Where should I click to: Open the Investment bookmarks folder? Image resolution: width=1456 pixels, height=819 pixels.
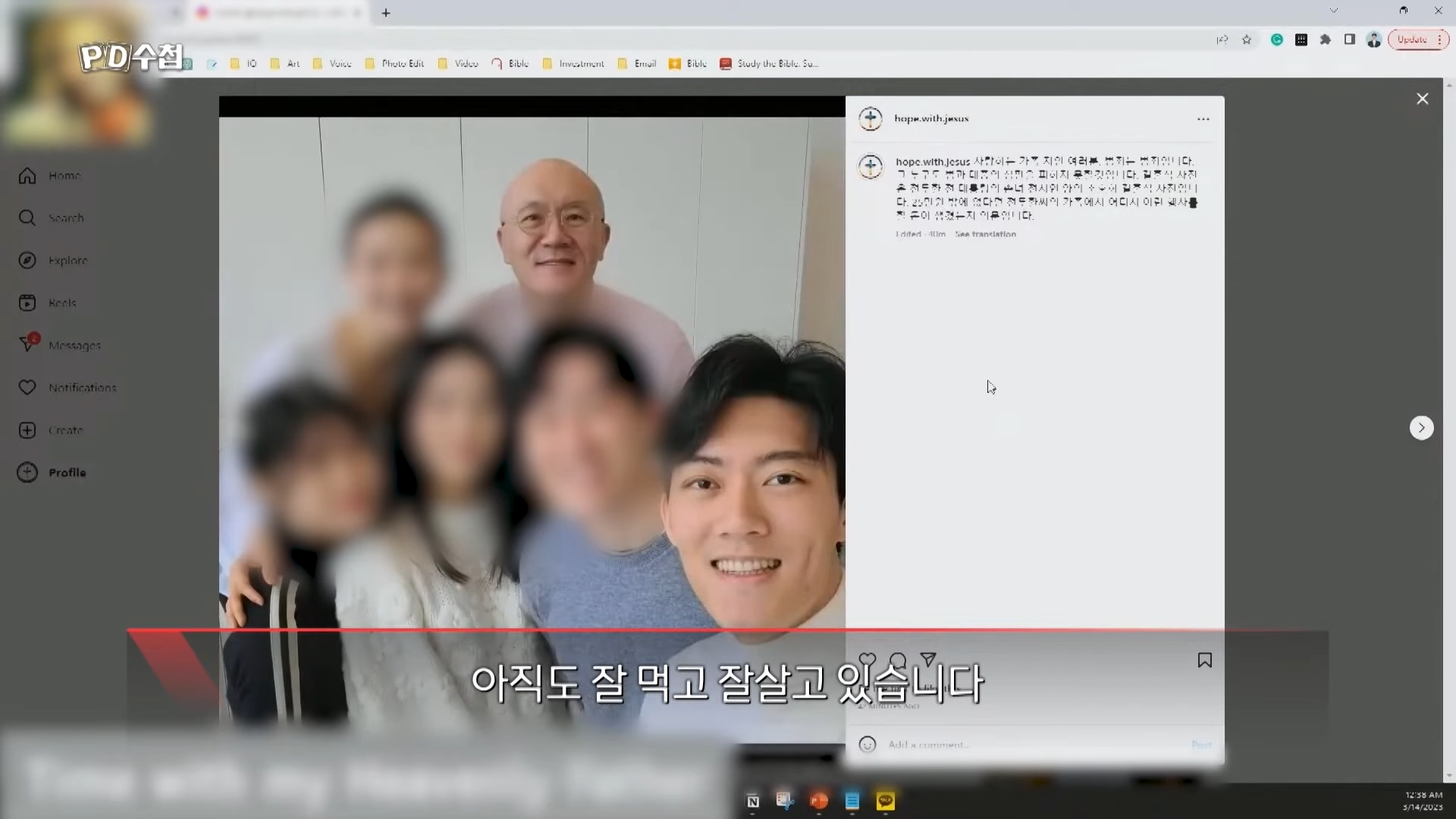coord(573,64)
